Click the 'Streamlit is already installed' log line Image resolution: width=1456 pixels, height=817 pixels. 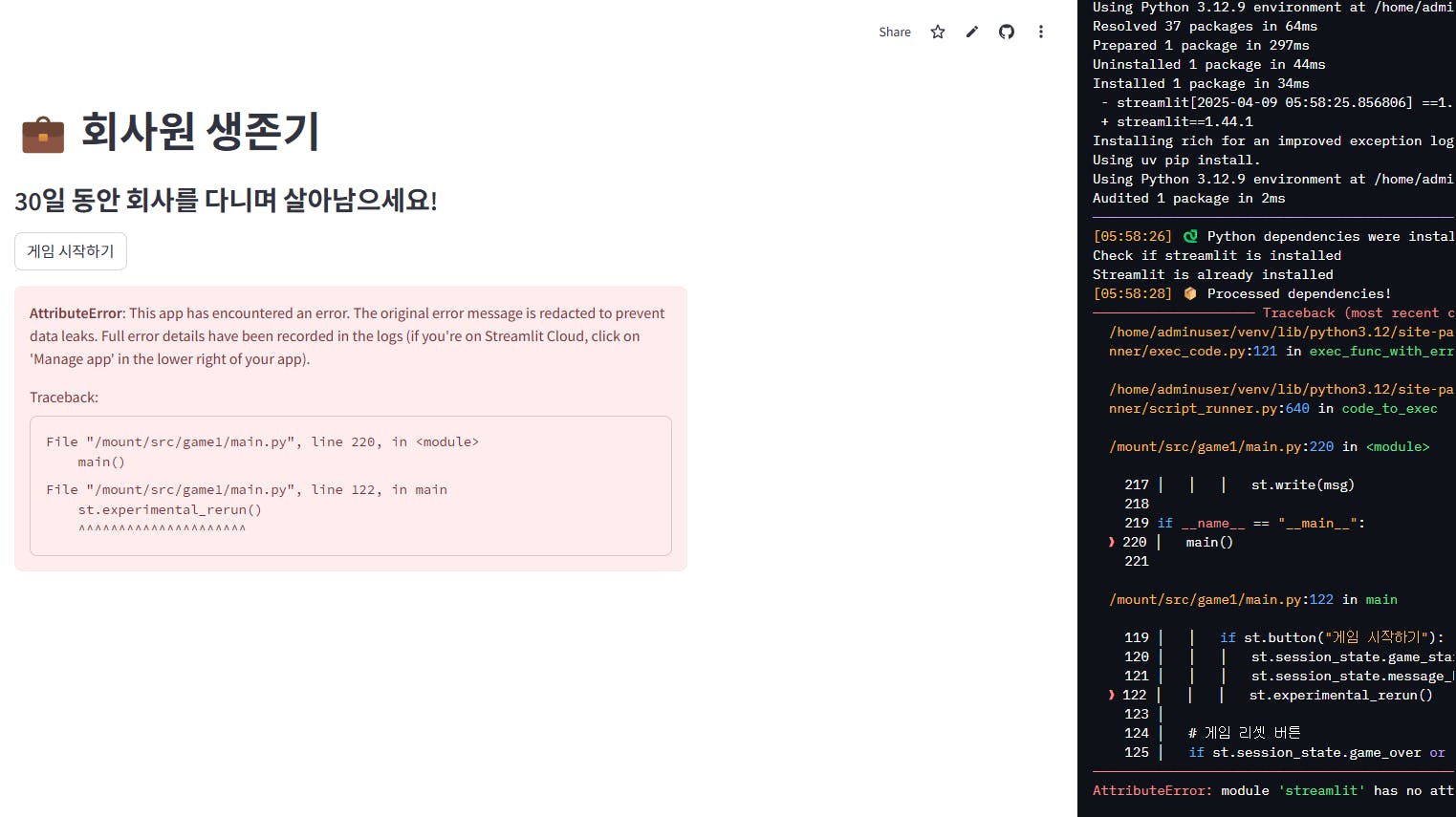click(1213, 274)
